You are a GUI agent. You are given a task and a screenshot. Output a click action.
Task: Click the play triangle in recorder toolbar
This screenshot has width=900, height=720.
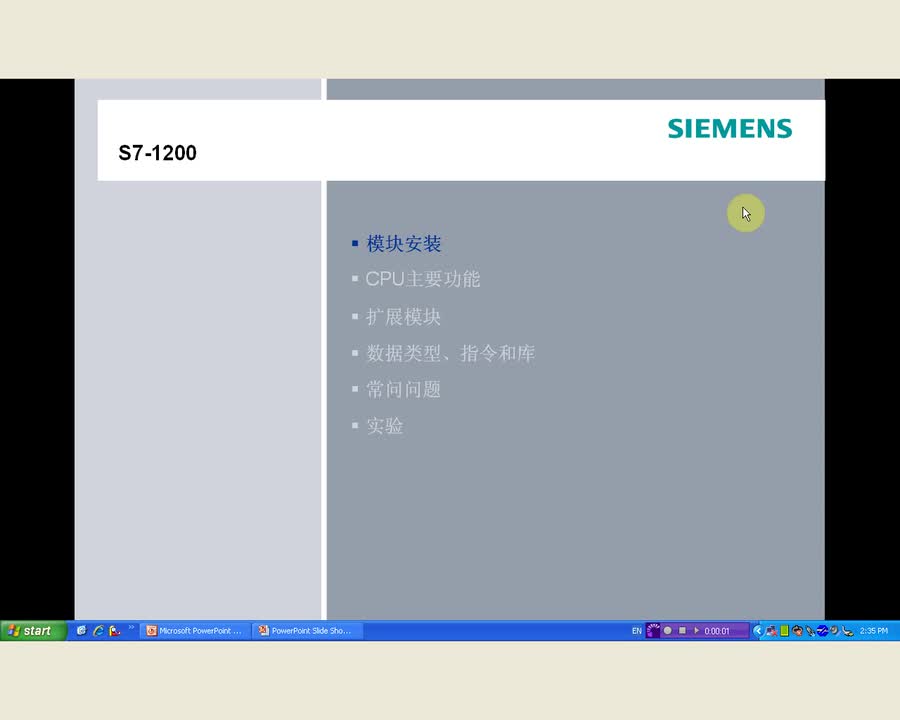pyautogui.click(x=696, y=630)
